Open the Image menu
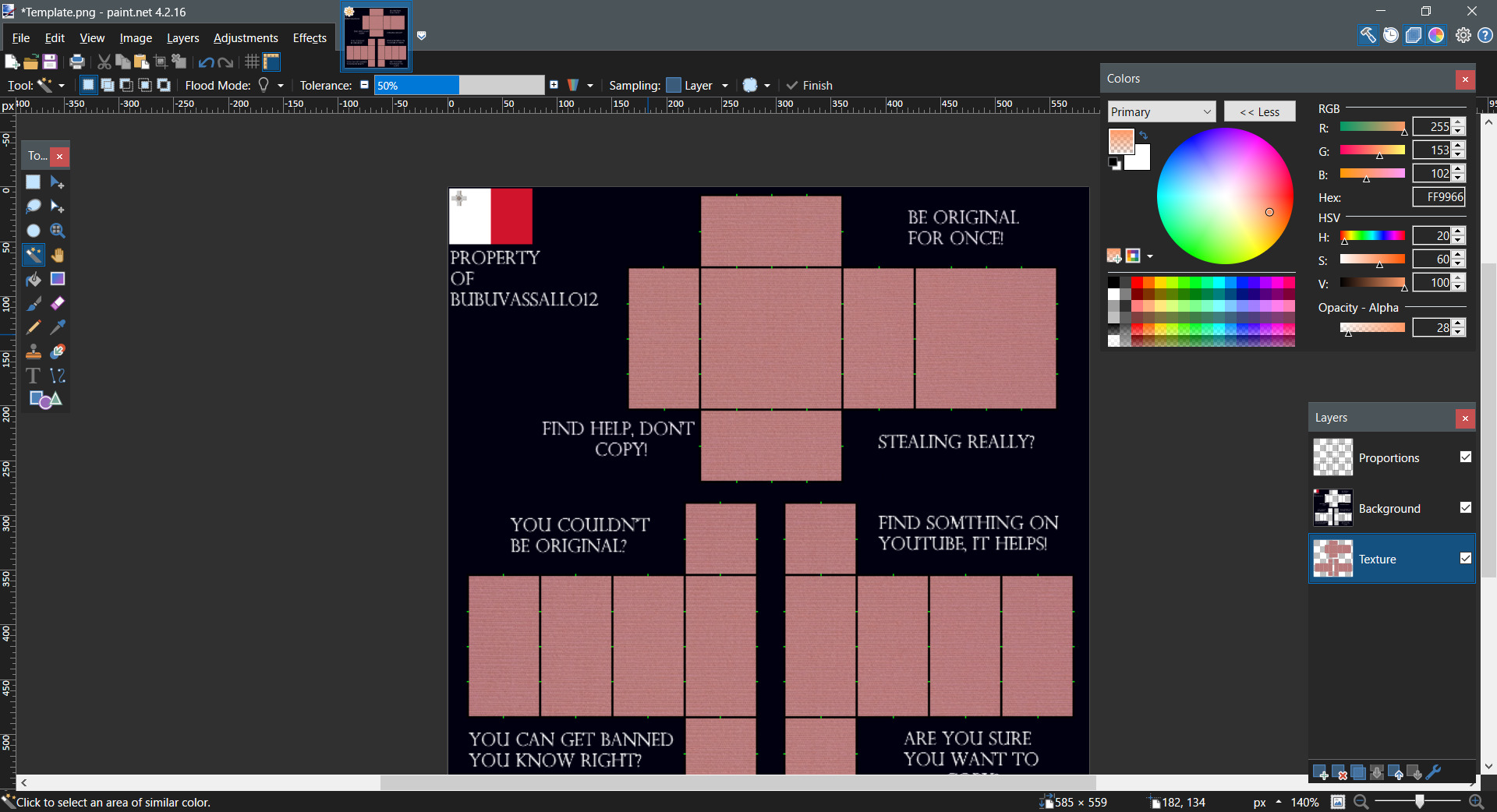This screenshot has height=812, width=1497. coord(136,37)
